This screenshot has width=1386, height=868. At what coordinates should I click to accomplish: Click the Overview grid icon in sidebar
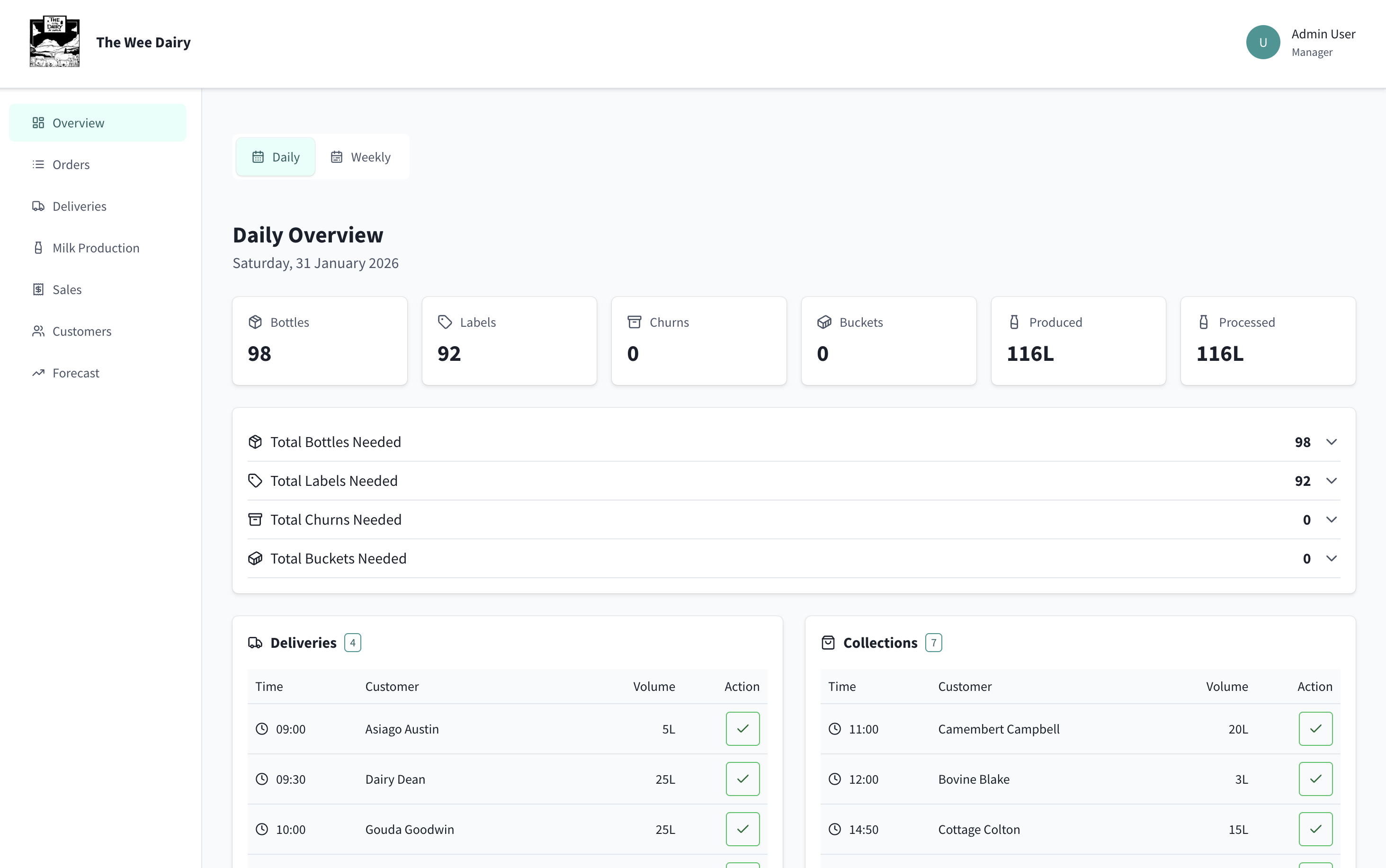point(38,123)
